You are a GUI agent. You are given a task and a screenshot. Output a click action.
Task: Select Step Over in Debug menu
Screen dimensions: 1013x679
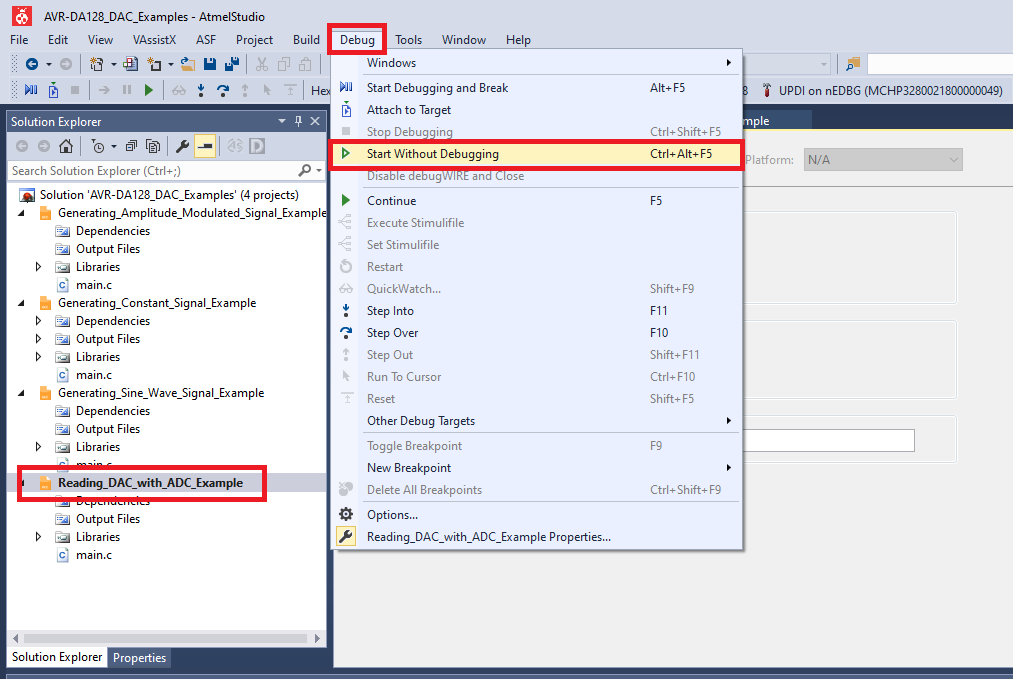[x=536, y=333]
